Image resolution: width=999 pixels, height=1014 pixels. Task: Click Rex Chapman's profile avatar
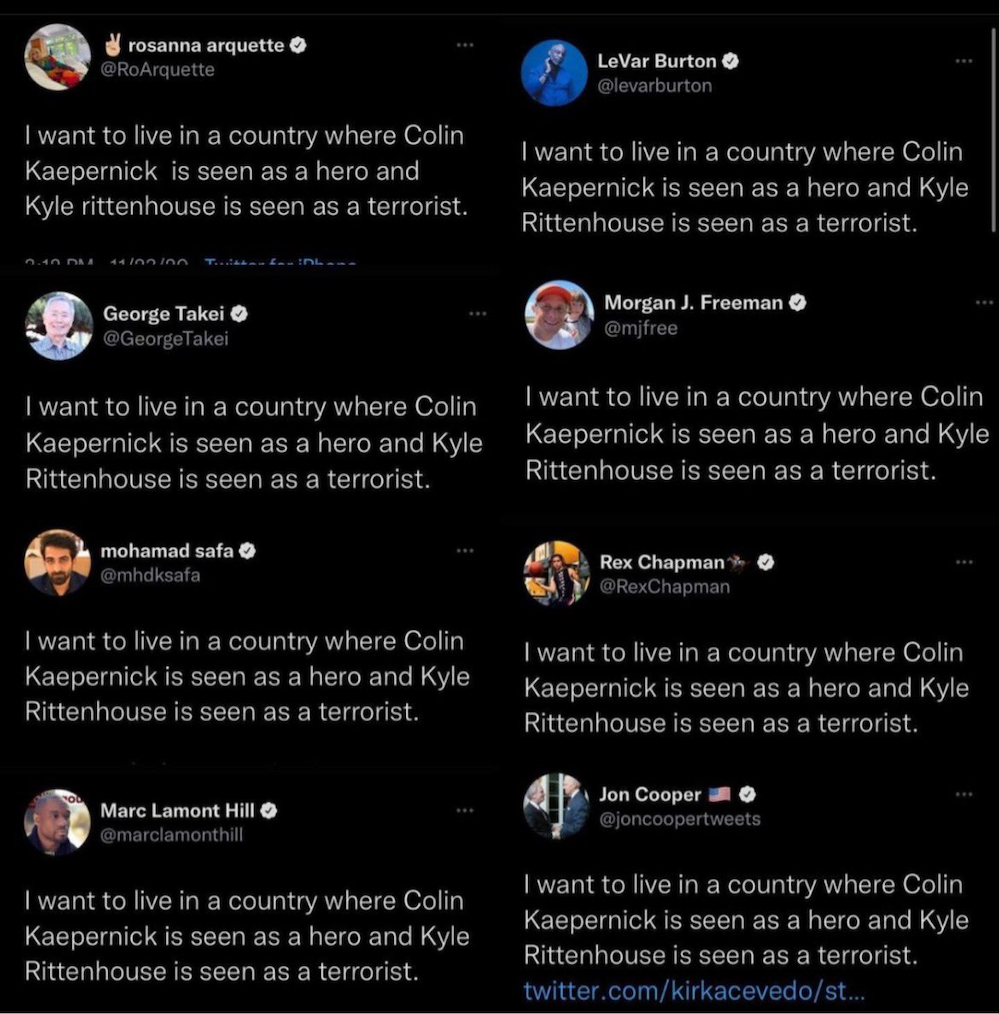pyautogui.click(x=557, y=574)
